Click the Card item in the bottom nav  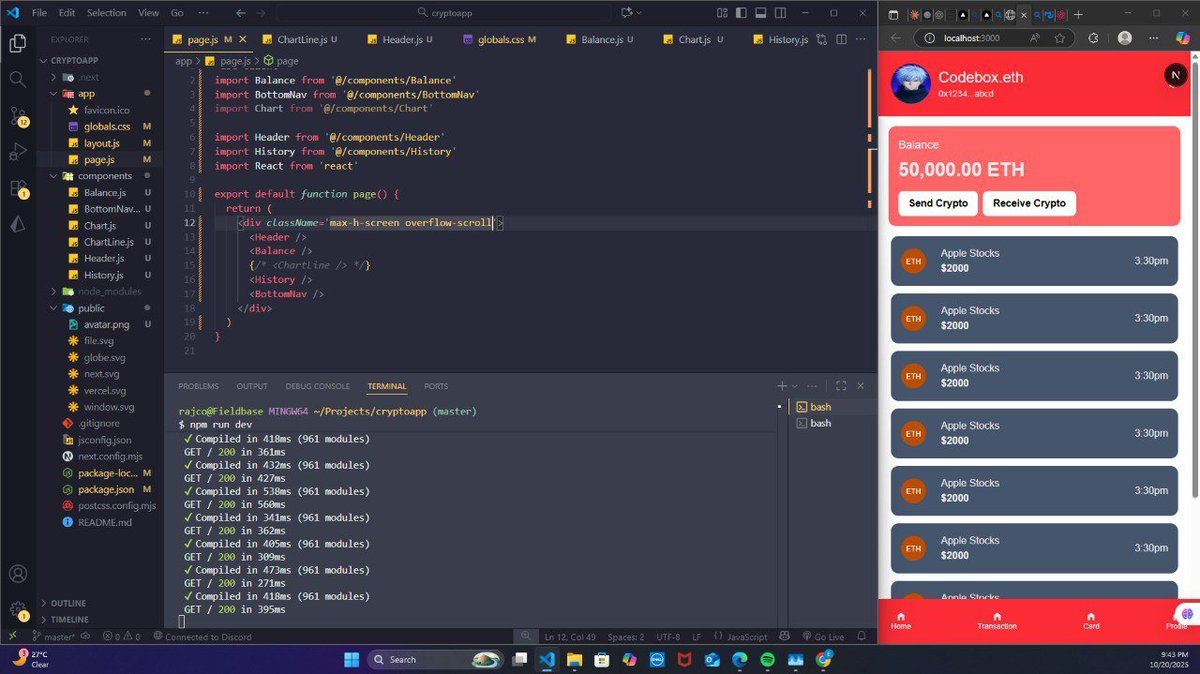(1091, 621)
